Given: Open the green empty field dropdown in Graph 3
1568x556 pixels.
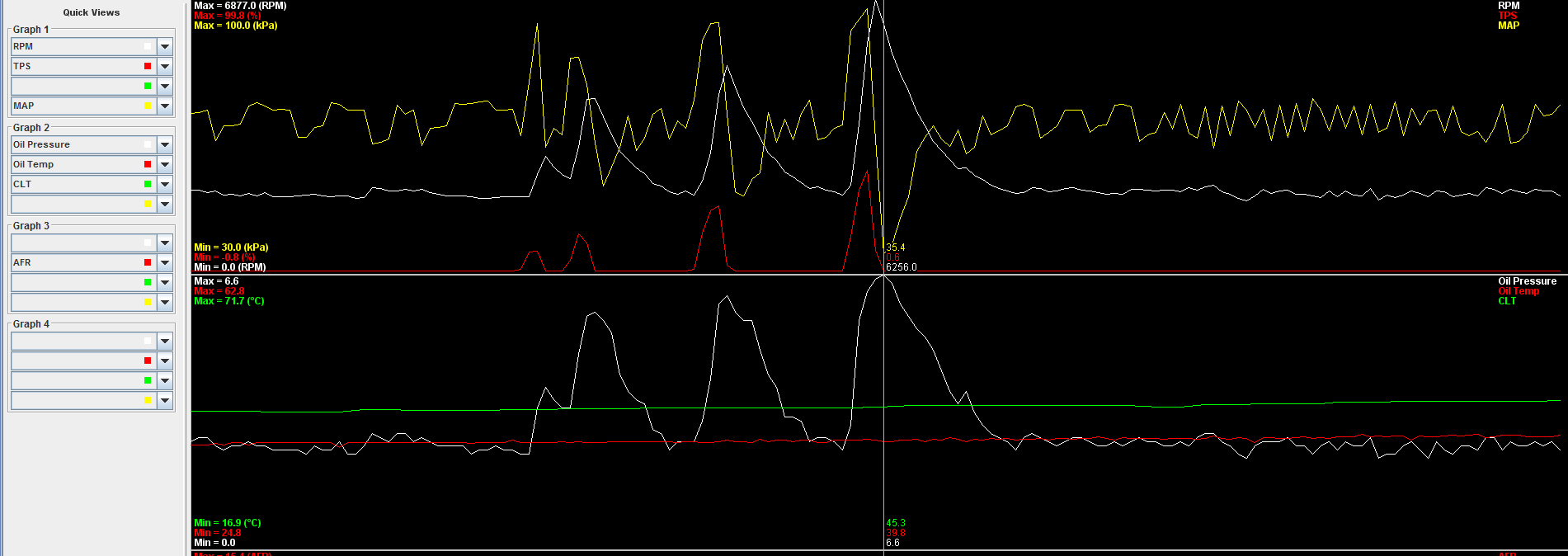Looking at the screenshot, I should click(x=165, y=283).
